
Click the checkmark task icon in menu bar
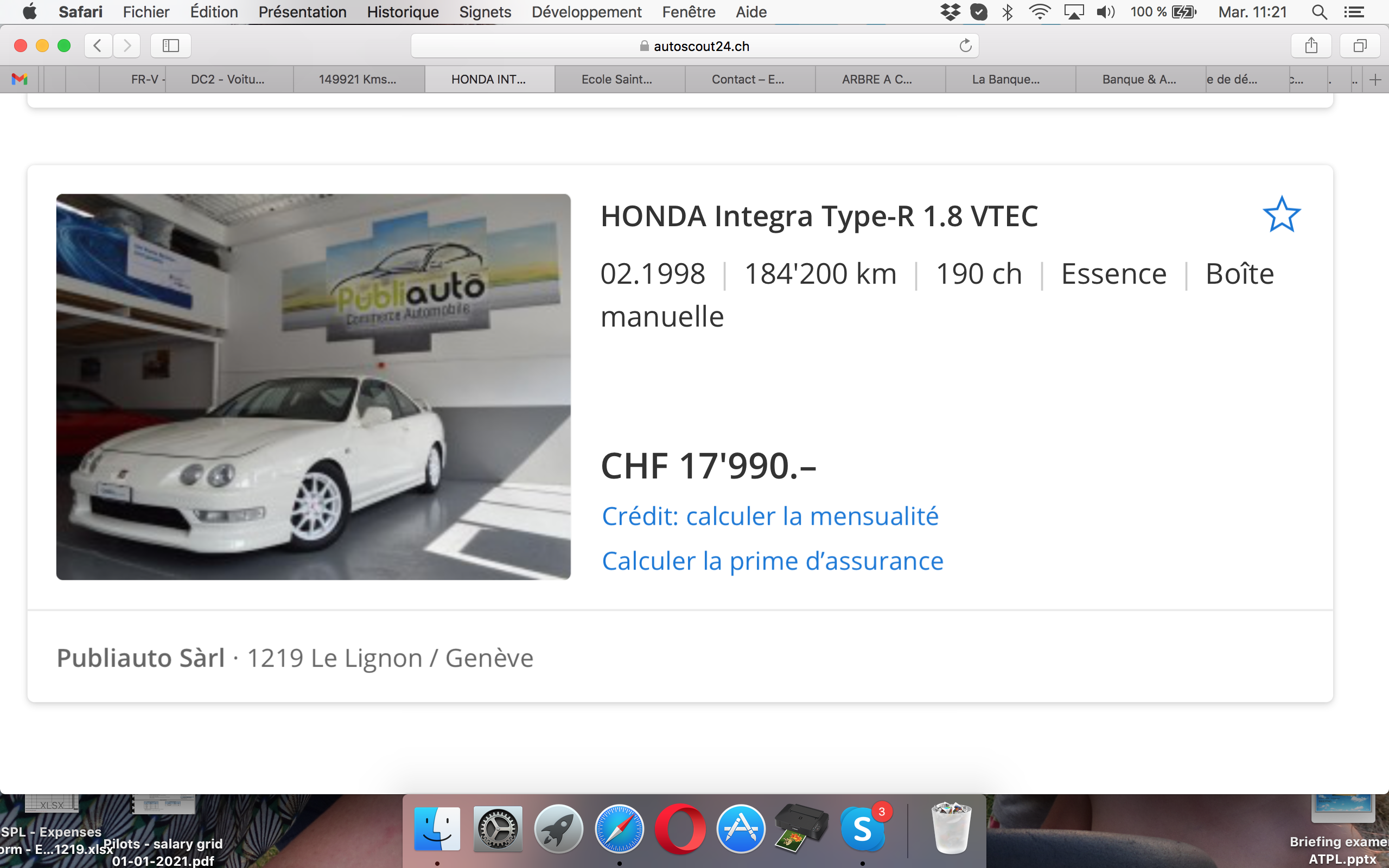pyautogui.click(x=979, y=11)
